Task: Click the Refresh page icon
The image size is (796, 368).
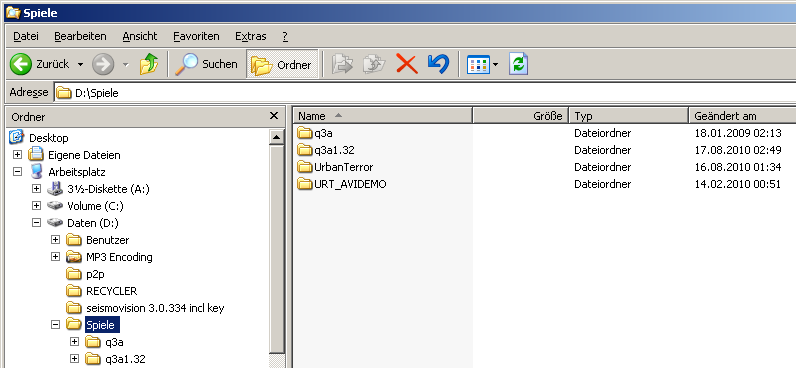Action: point(518,64)
